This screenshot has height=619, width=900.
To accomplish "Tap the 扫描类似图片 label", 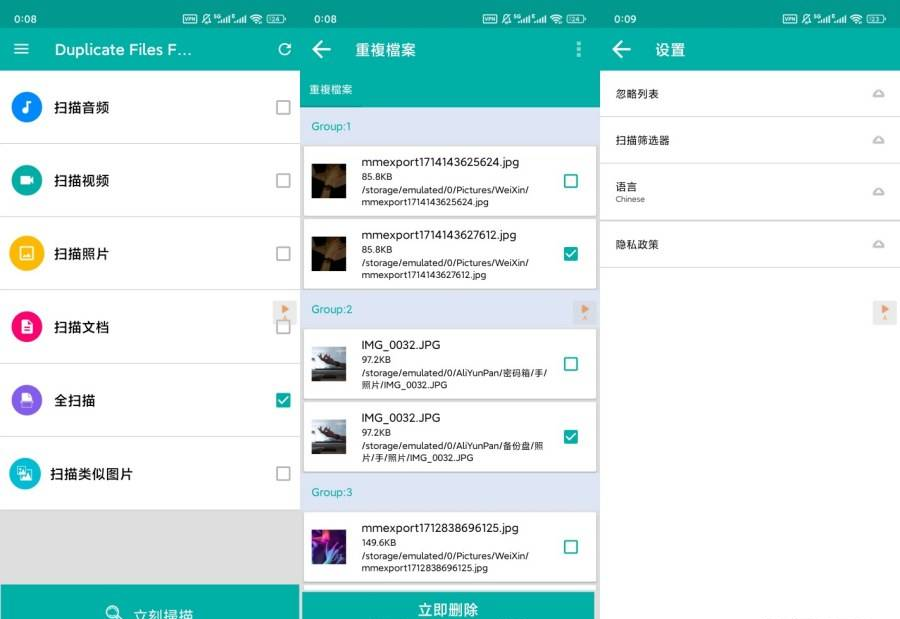I will click(x=92, y=474).
